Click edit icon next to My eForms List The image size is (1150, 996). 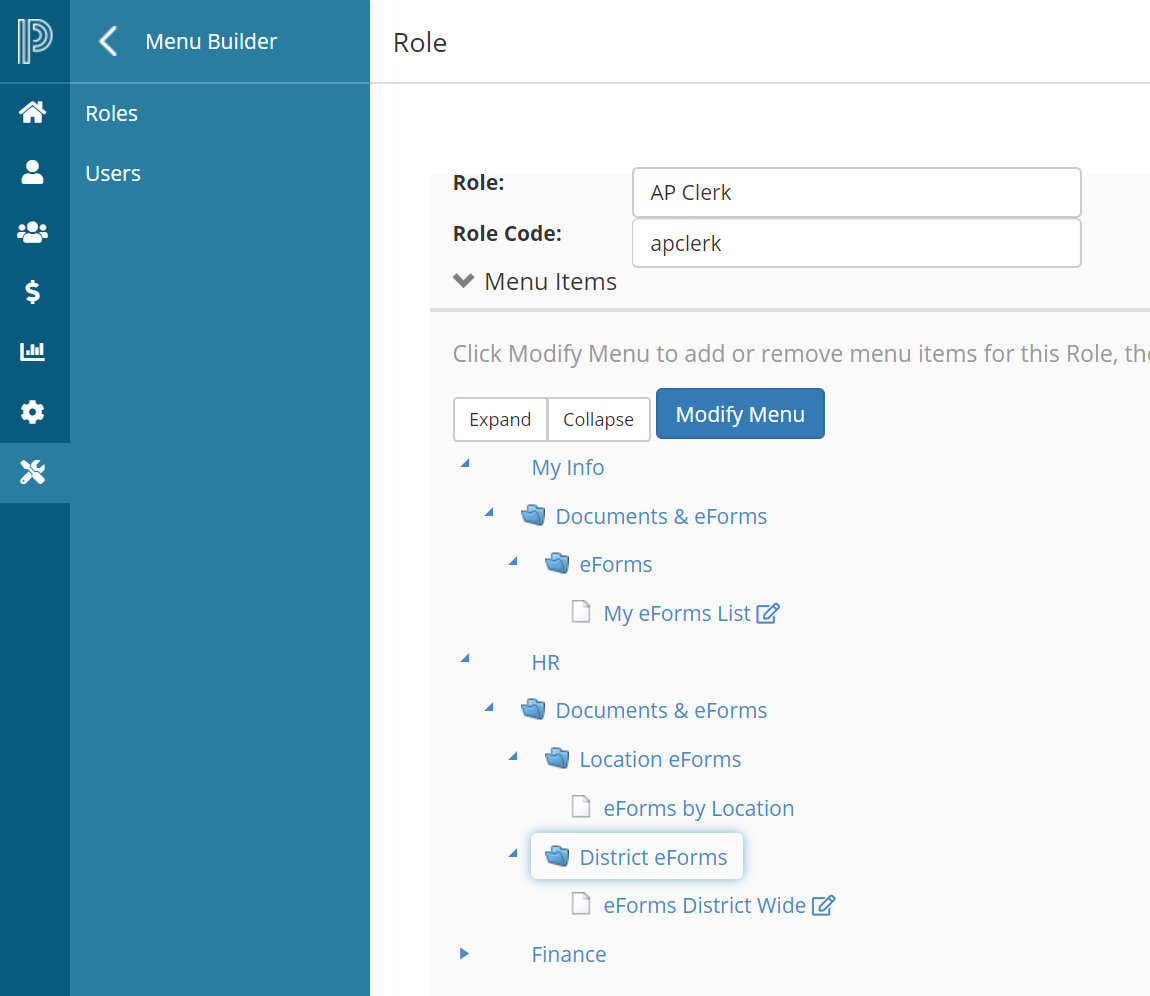pyautogui.click(x=767, y=614)
